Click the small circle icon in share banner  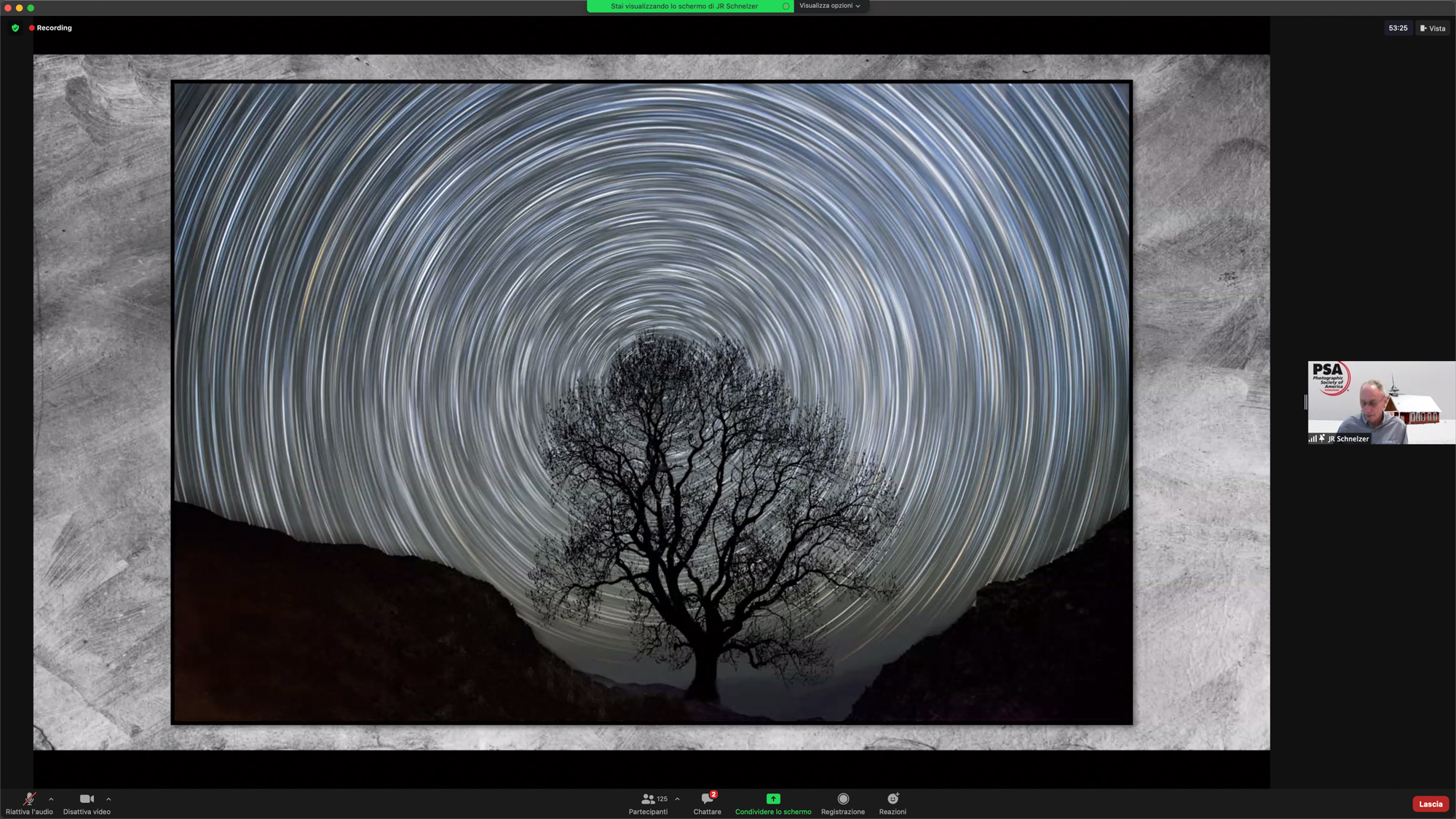[x=786, y=6]
